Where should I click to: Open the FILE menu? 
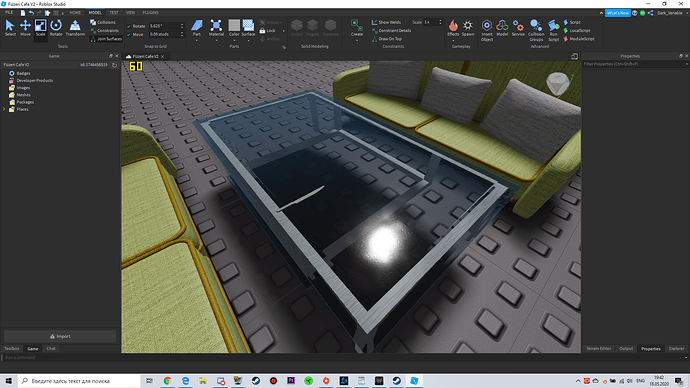click(9, 13)
